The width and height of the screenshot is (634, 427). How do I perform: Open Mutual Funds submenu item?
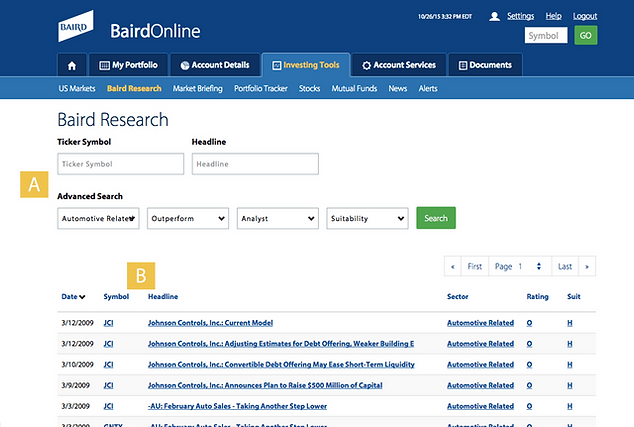tap(354, 89)
